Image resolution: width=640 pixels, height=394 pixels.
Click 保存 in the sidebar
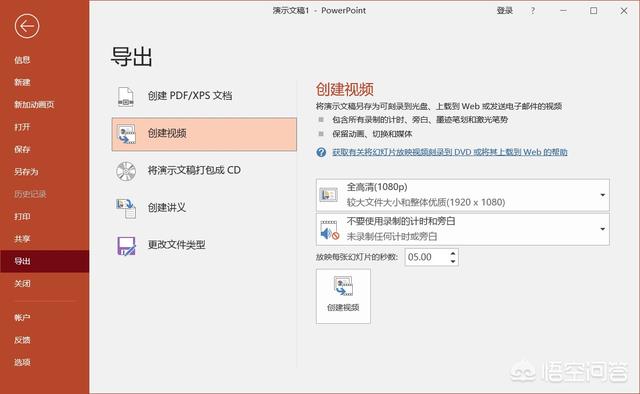click(x=22, y=149)
